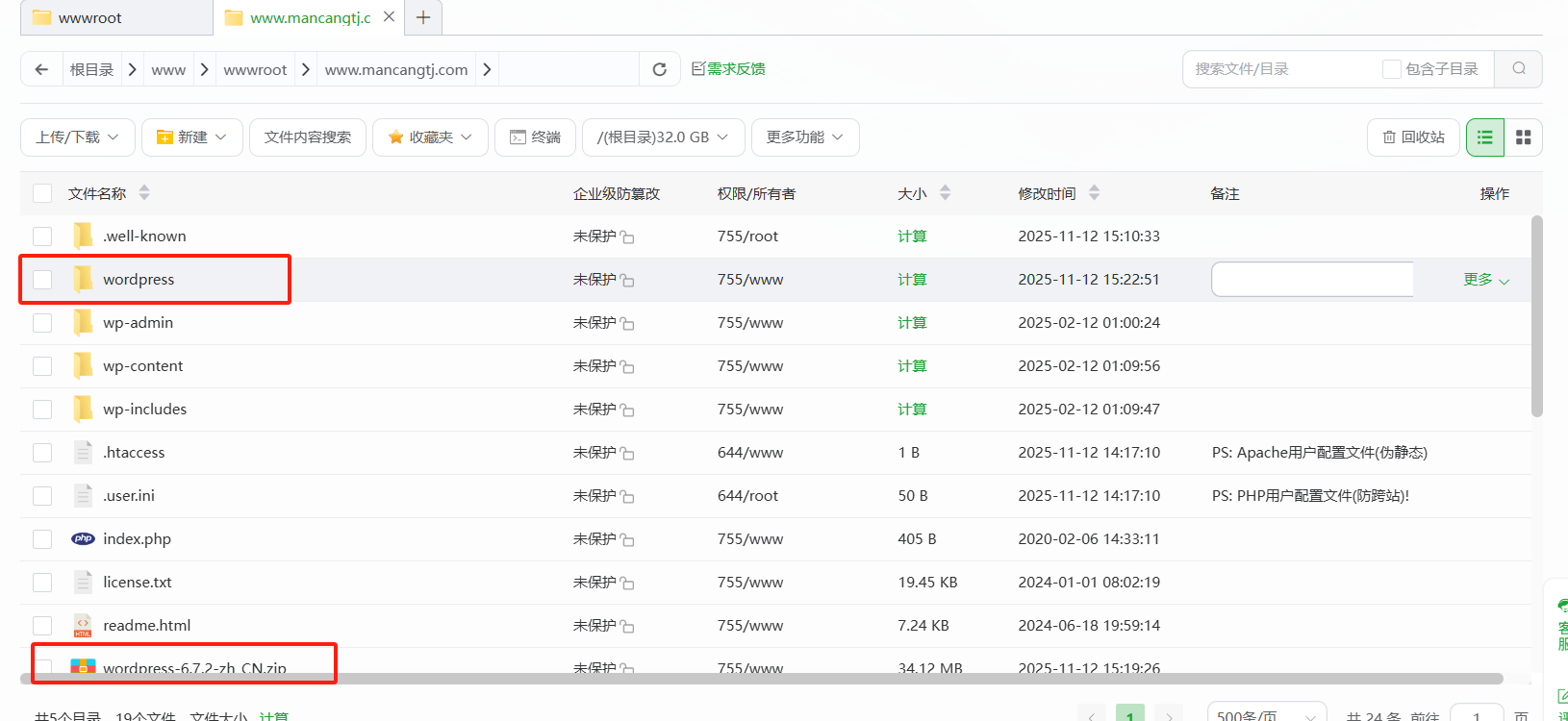Refresh the directory listing
The height and width of the screenshot is (721, 1568).
660,69
